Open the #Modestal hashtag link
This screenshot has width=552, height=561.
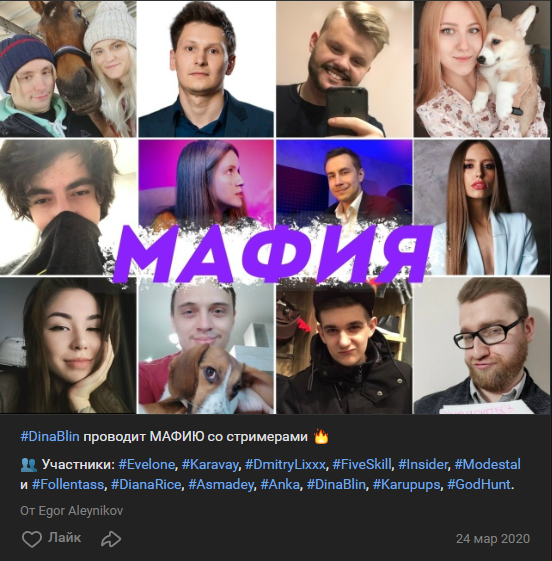tap(487, 465)
